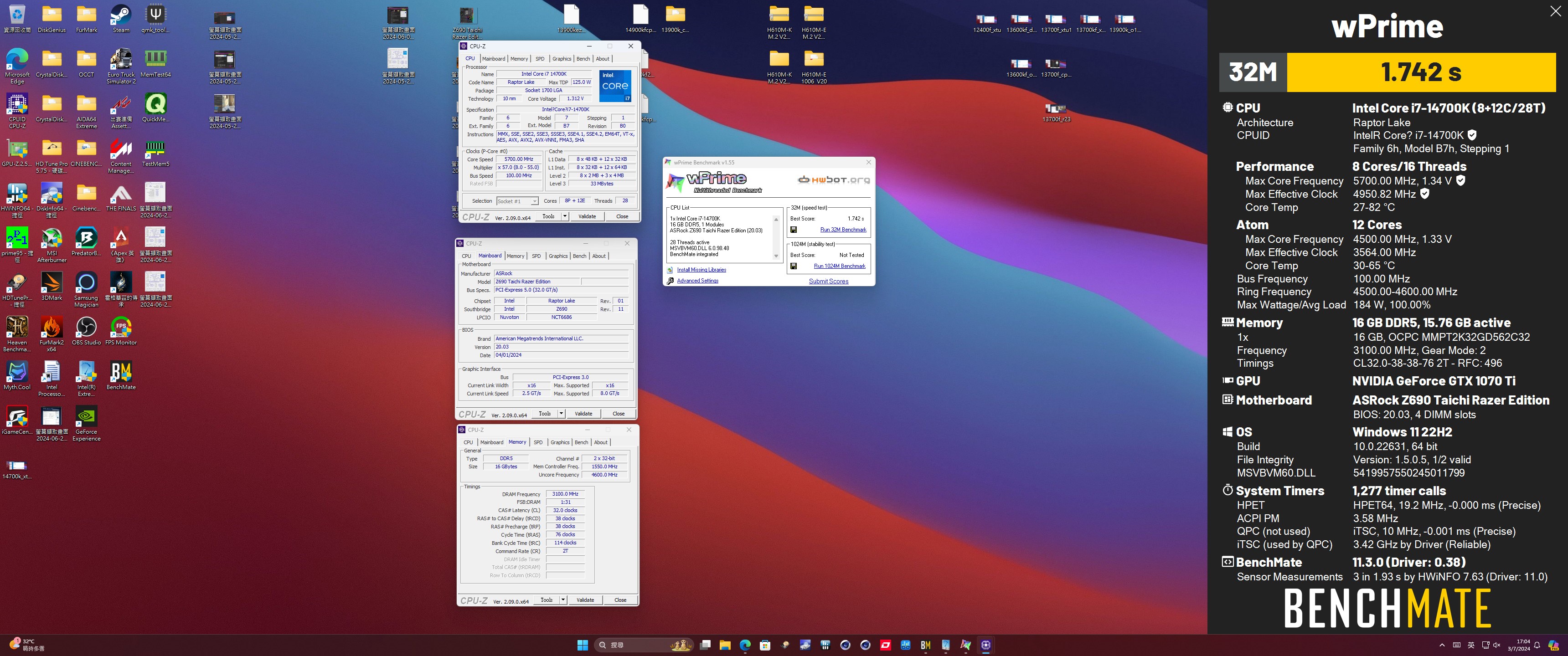Select CPU tab in bottom CPU-Z window
Viewport: 1568px width, 656px height.
pyautogui.click(x=468, y=442)
